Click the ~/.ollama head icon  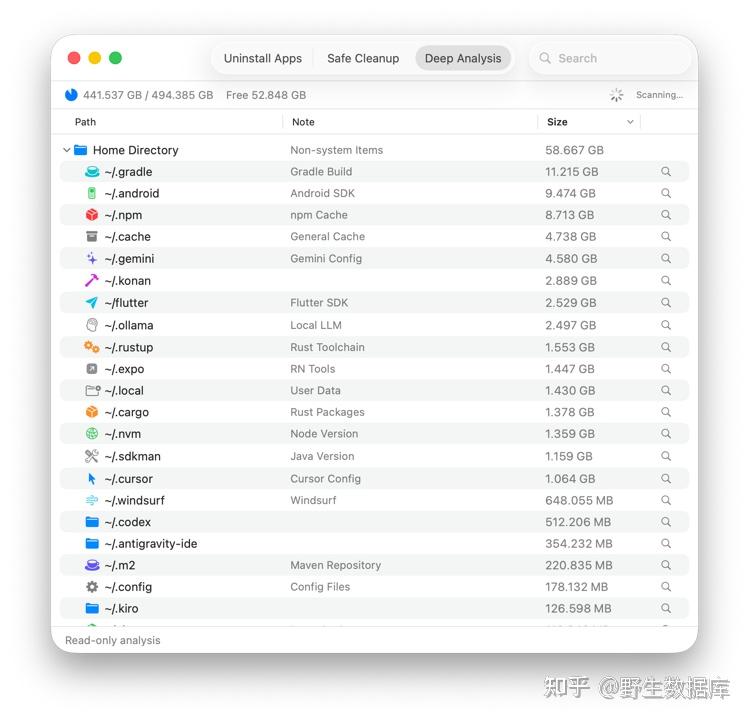tap(92, 324)
